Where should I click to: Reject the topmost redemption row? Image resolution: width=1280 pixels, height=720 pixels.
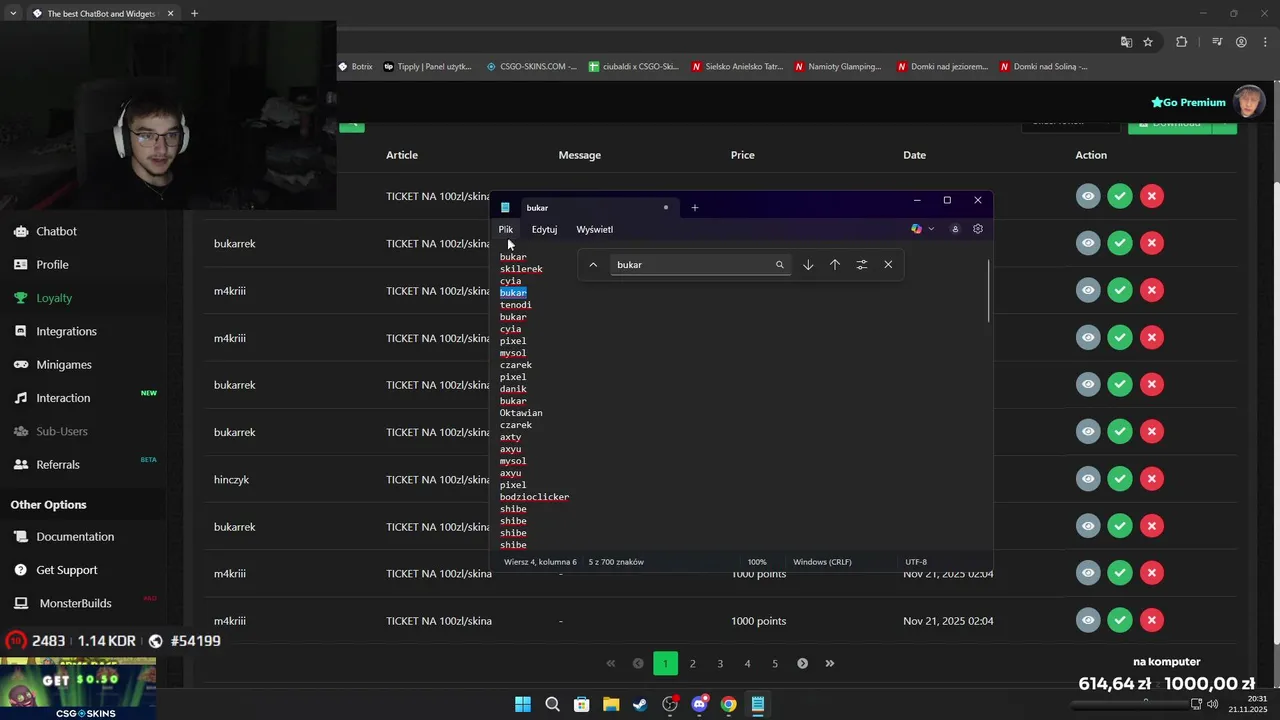coord(1152,196)
